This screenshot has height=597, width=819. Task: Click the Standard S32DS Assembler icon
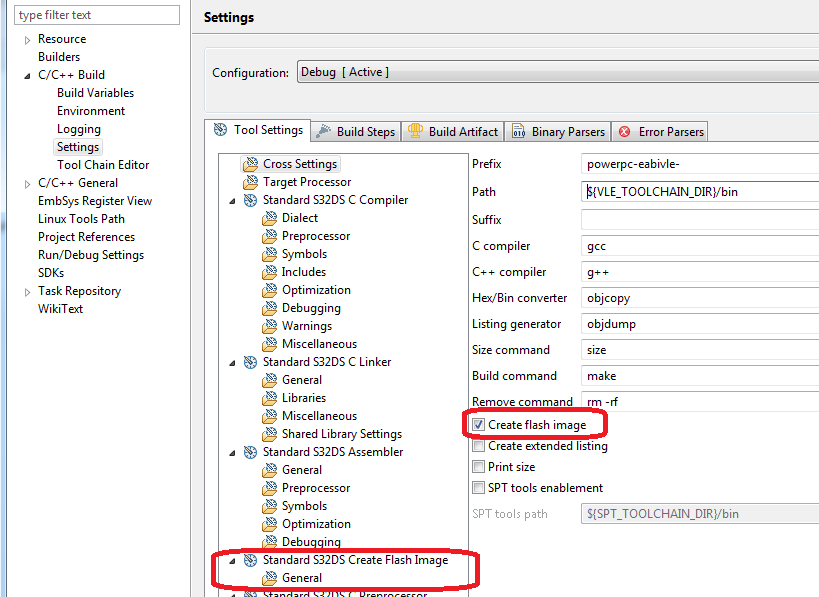point(250,452)
